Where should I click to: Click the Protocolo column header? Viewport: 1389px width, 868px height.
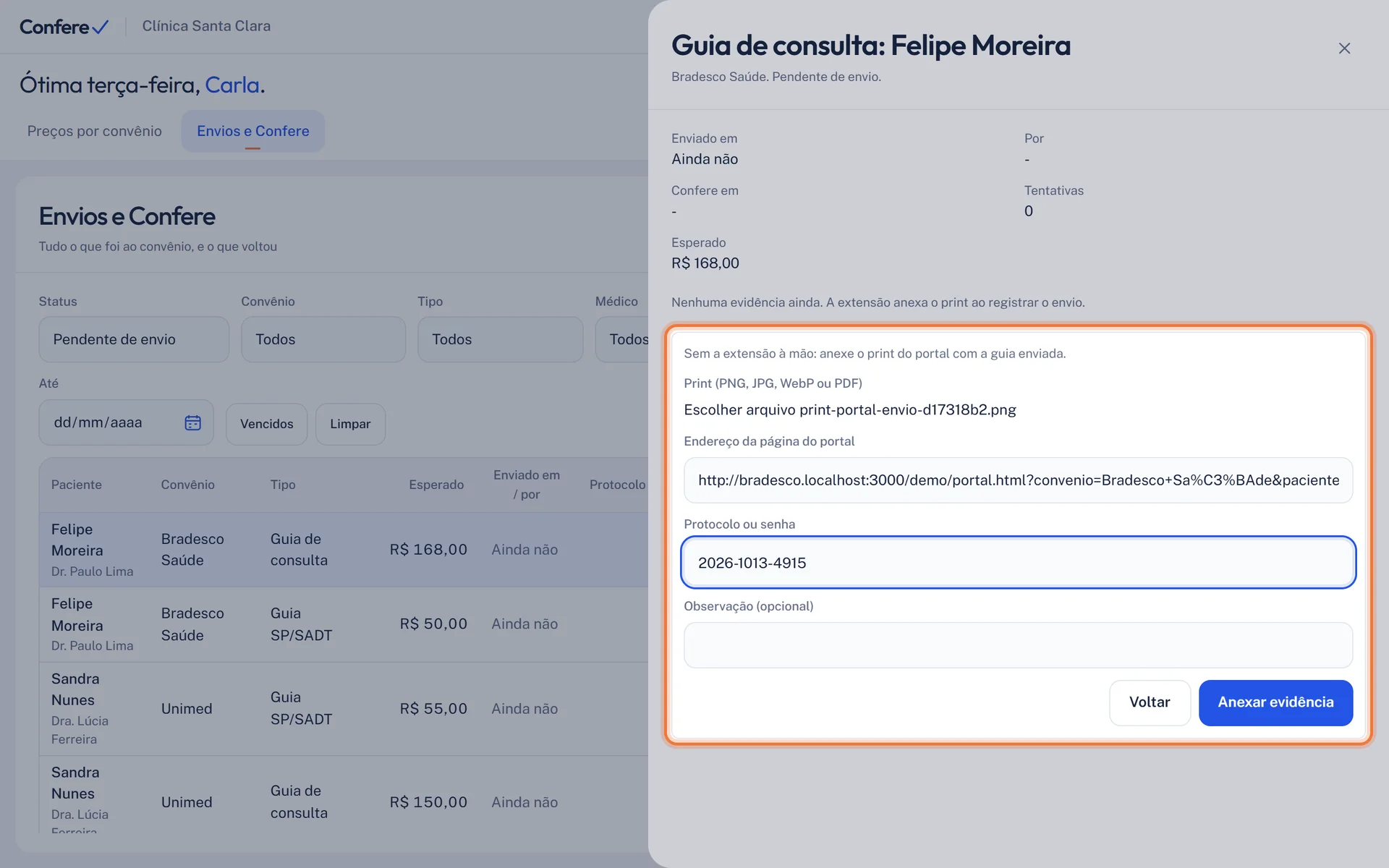click(617, 485)
